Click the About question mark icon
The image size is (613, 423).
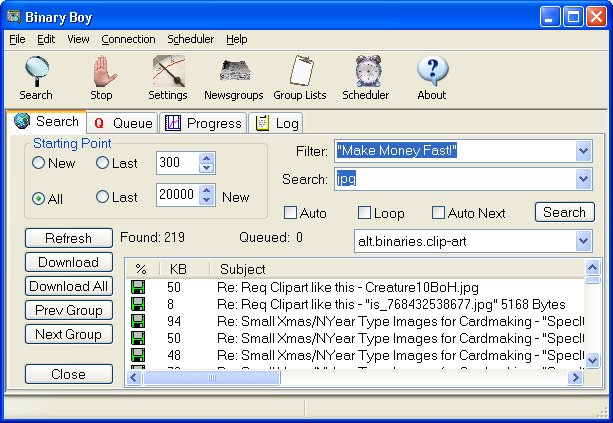(432, 71)
